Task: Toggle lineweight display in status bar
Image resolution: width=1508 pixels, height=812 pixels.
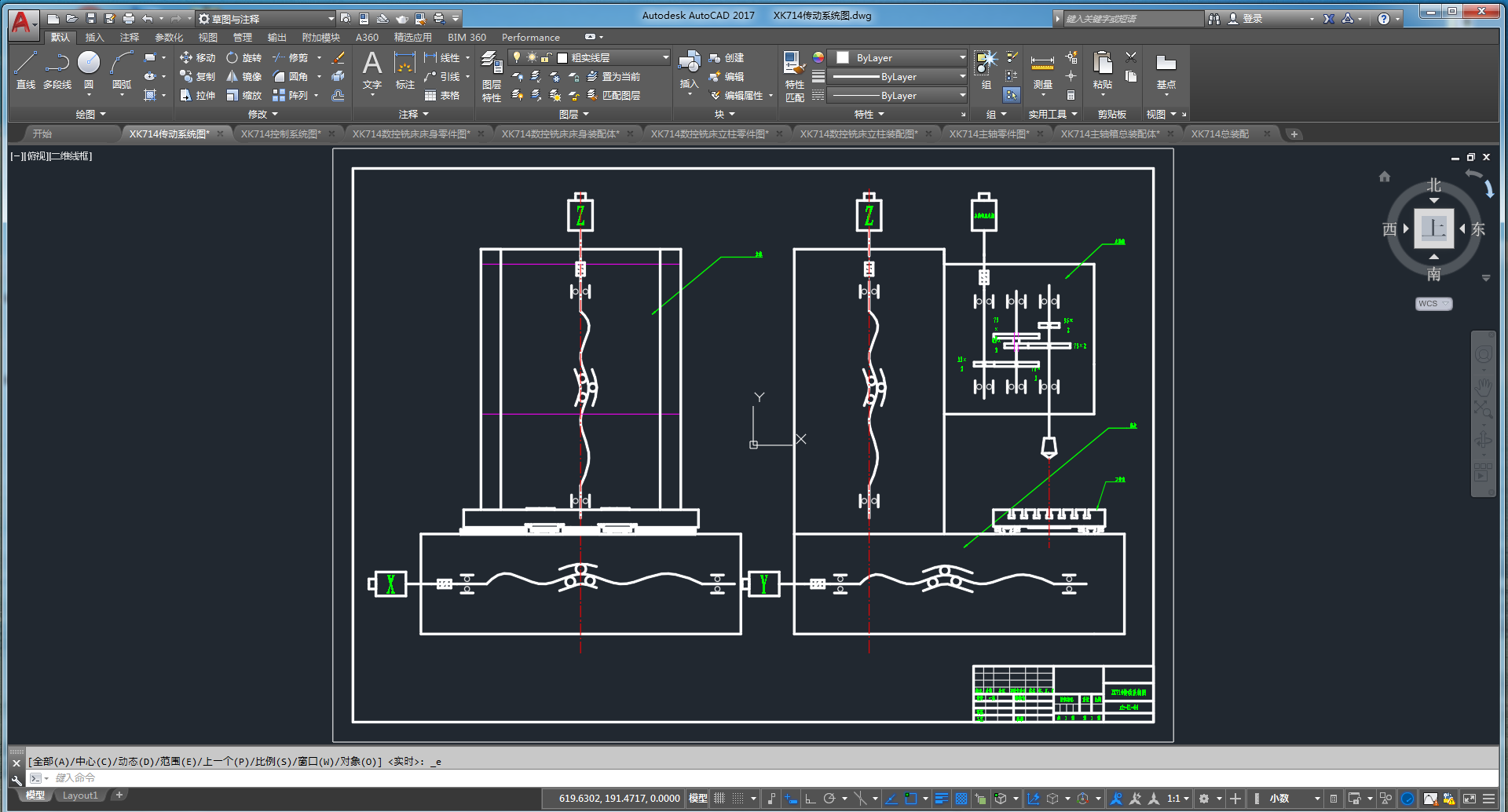Action: pyautogui.click(x=942, y=799)
